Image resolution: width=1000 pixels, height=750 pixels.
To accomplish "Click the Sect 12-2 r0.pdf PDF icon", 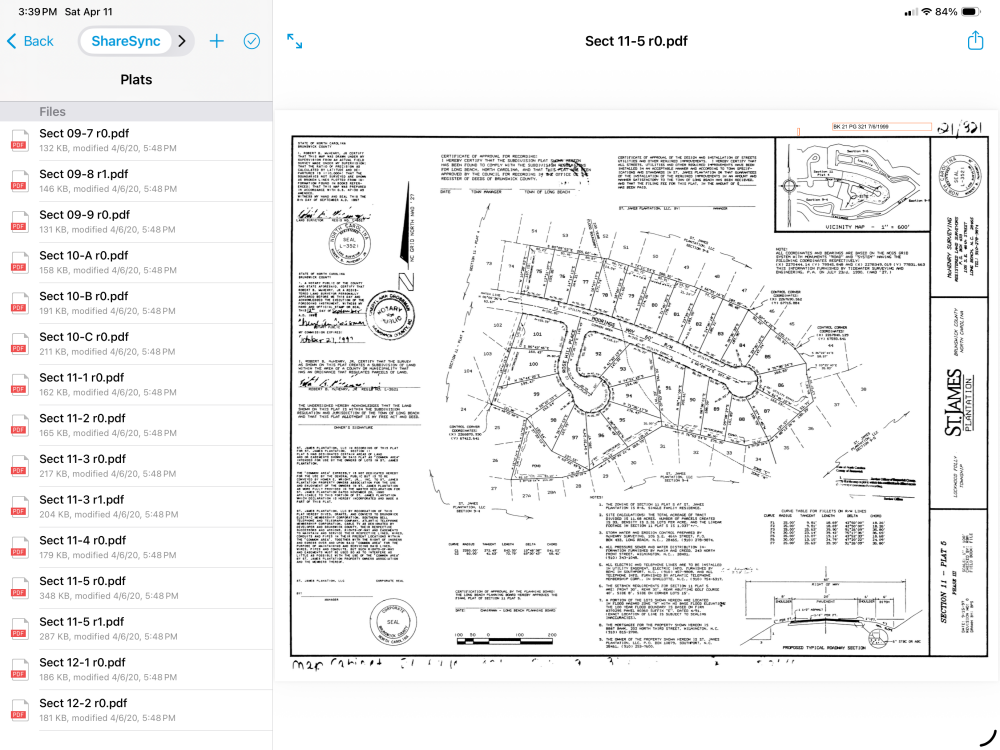I will [x=19, y=710].
